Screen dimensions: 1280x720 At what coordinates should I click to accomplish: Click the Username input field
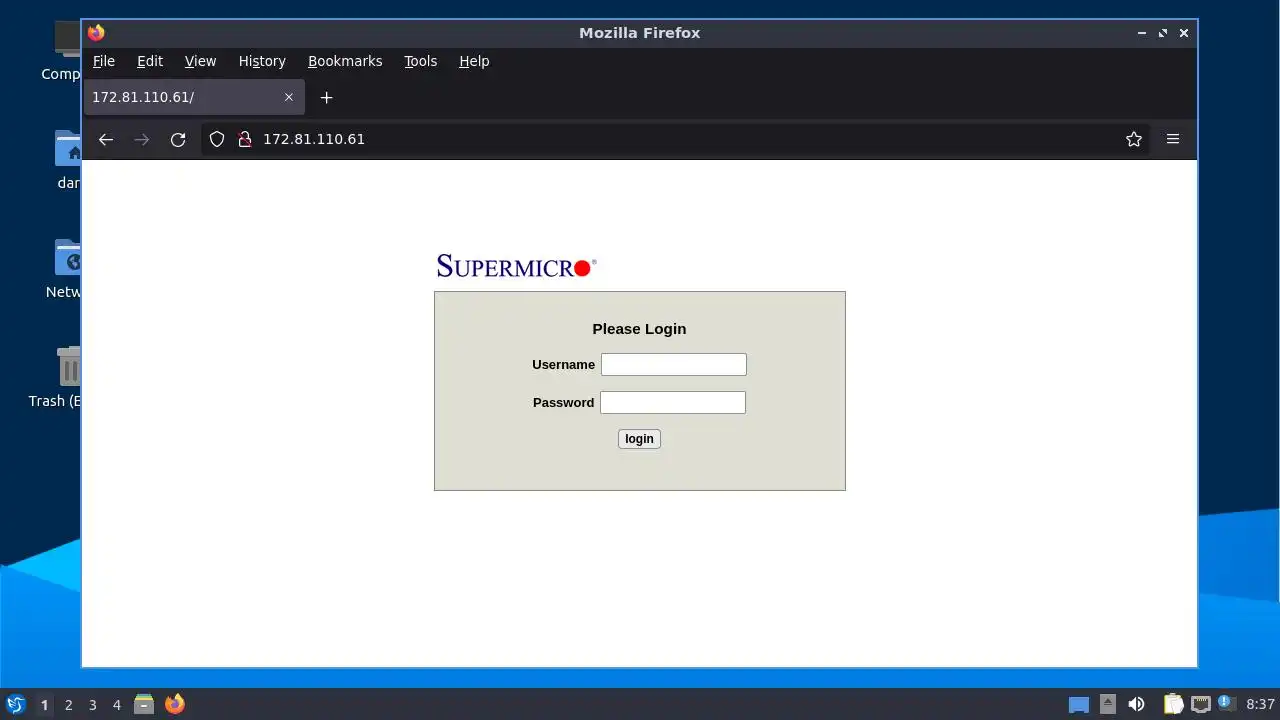coord(674,365)
